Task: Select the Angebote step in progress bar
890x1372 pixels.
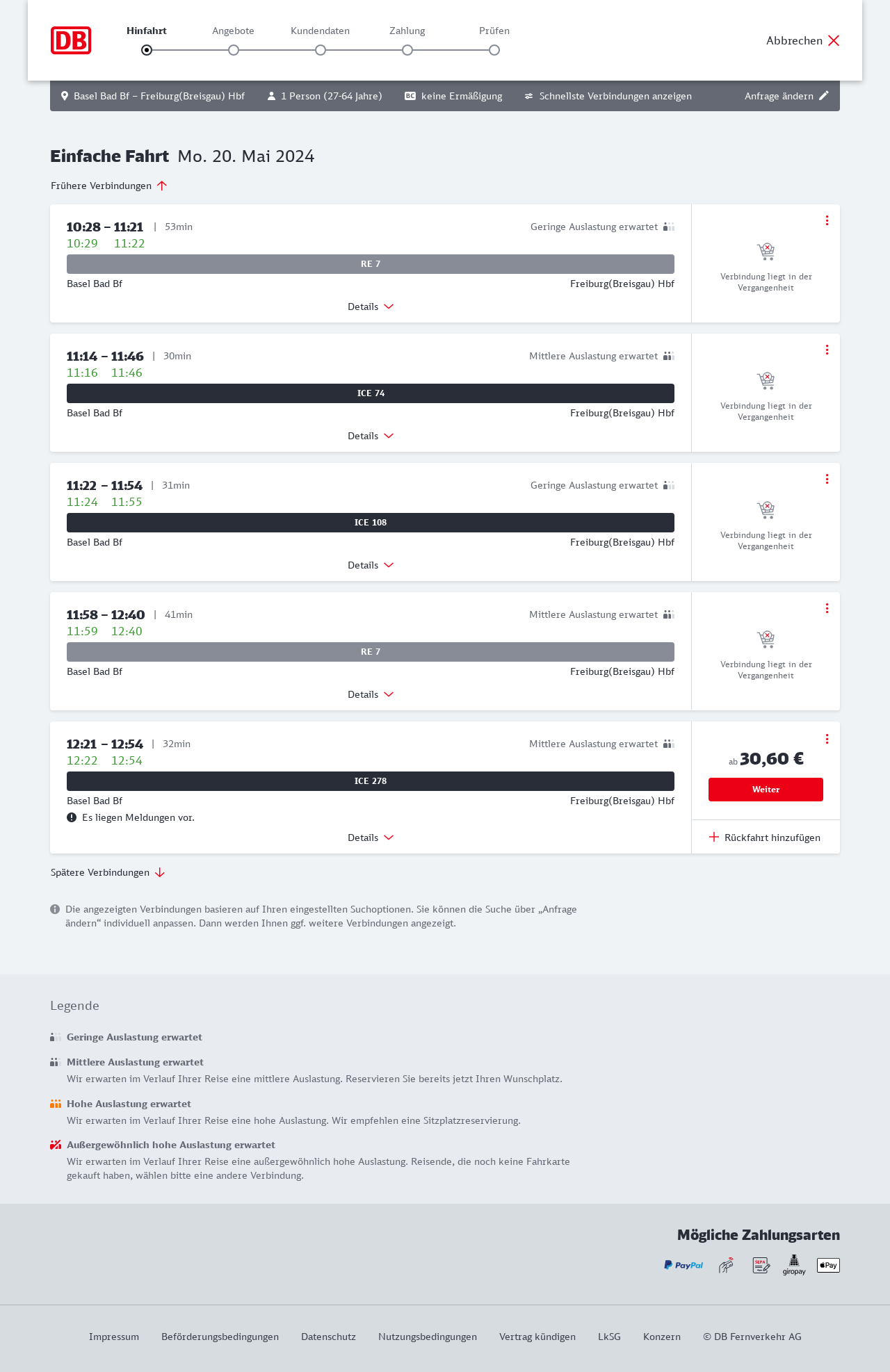Action: click(x=234, y=50)
